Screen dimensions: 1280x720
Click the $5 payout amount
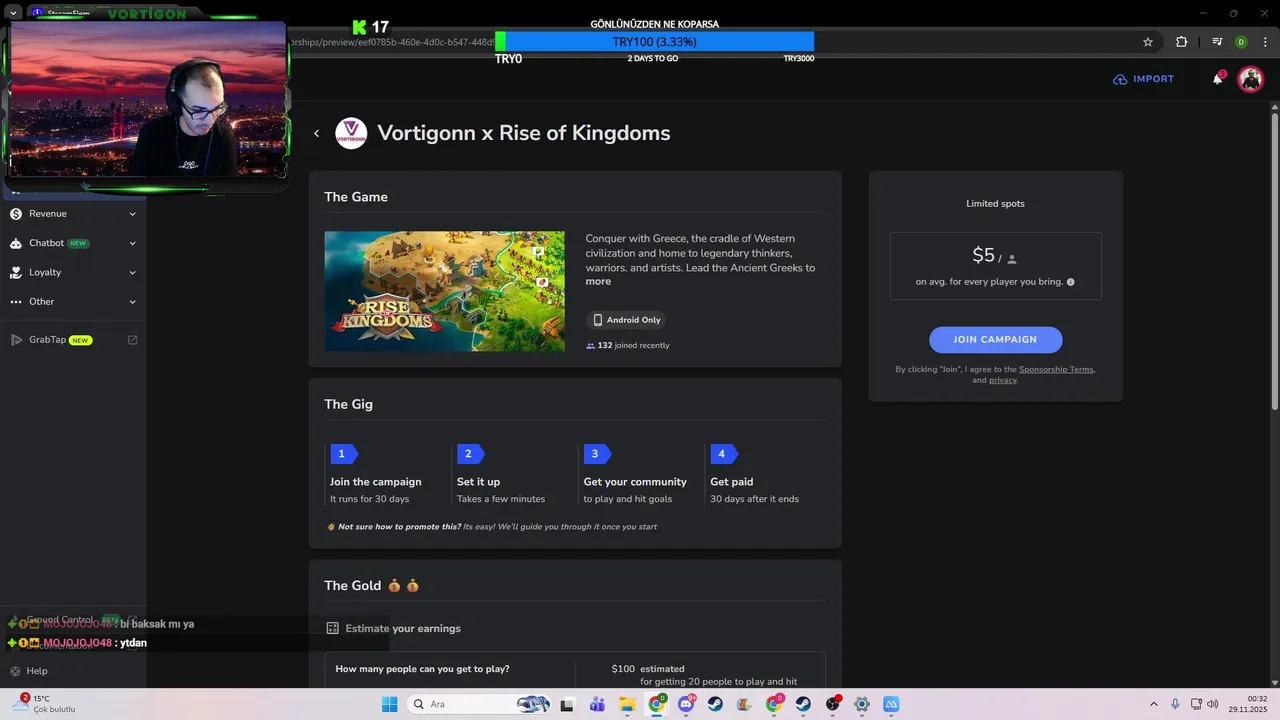pos(984,255)
